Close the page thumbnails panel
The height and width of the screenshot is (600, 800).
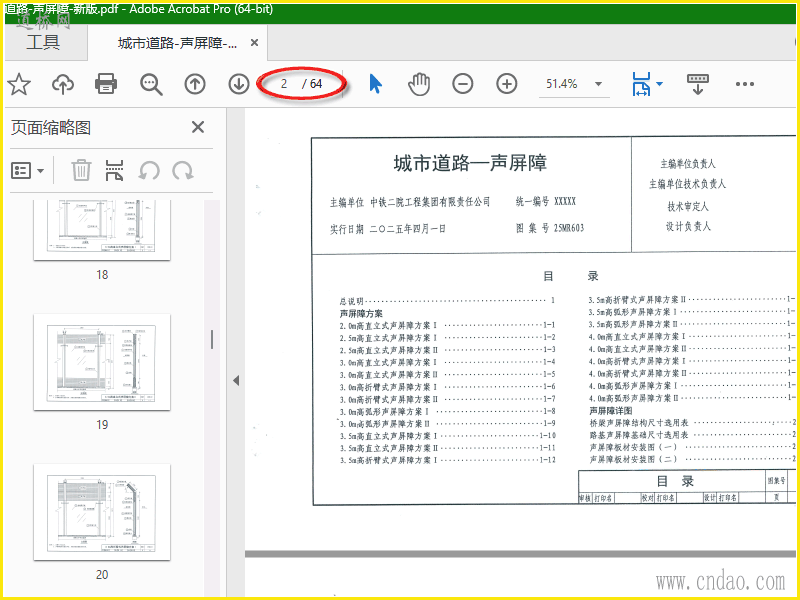click(x=198, y=127)
